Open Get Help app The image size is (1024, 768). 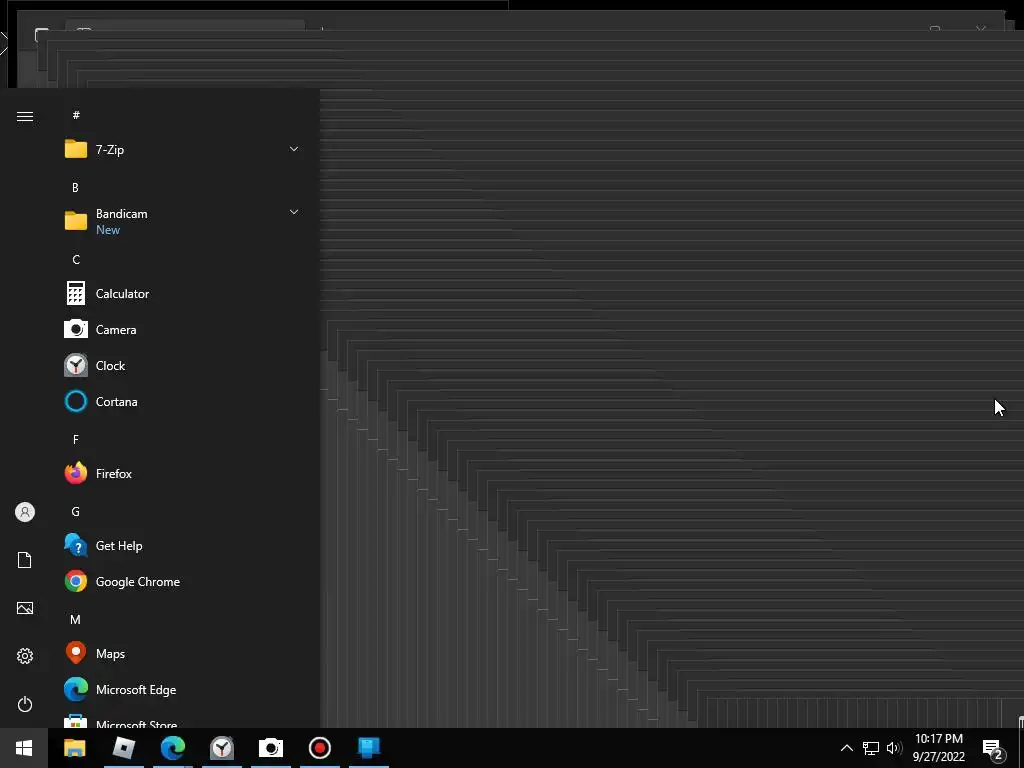pyautogui.click(x=182, y=546)
